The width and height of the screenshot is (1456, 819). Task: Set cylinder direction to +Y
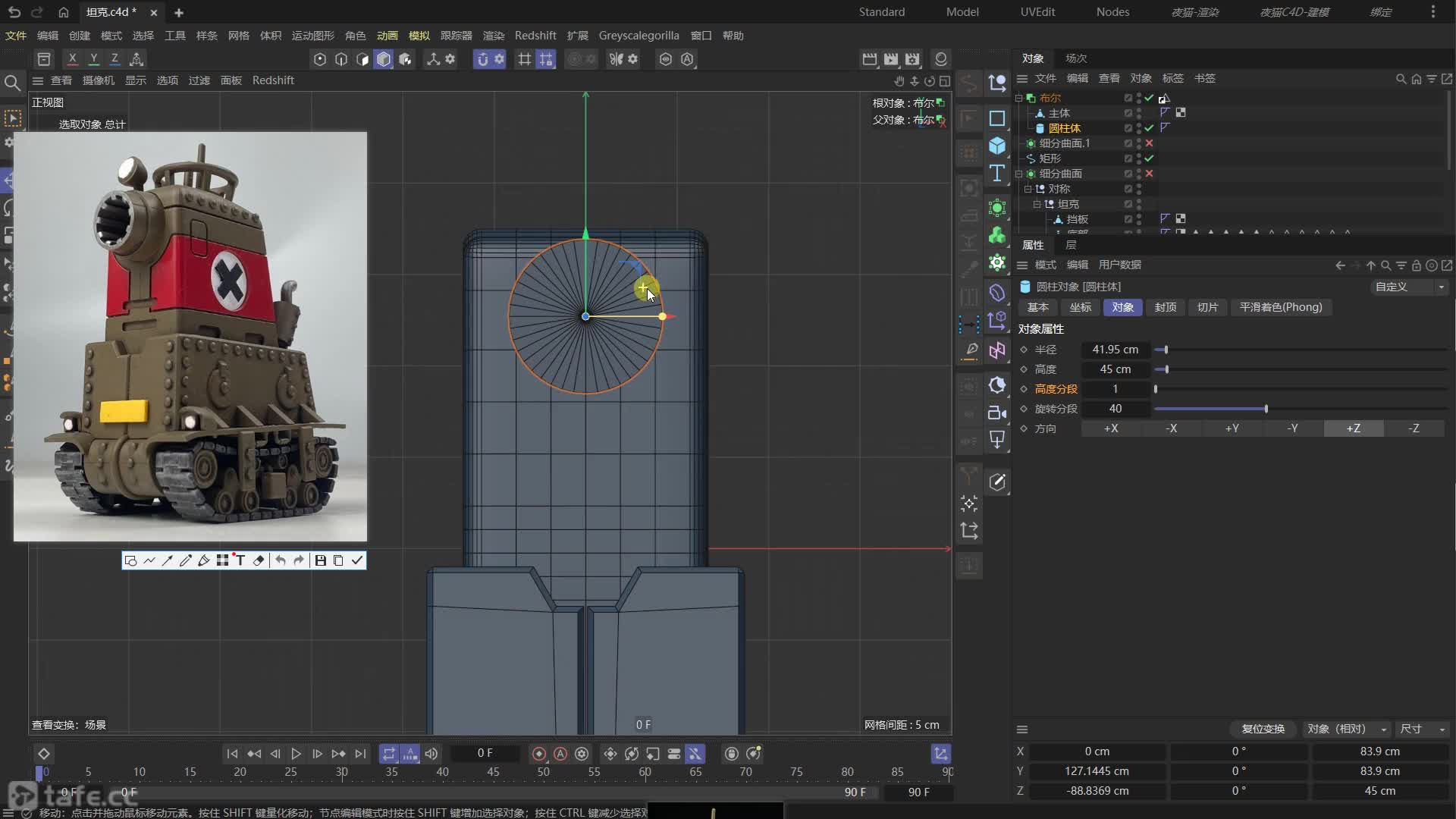[1232, 428]
